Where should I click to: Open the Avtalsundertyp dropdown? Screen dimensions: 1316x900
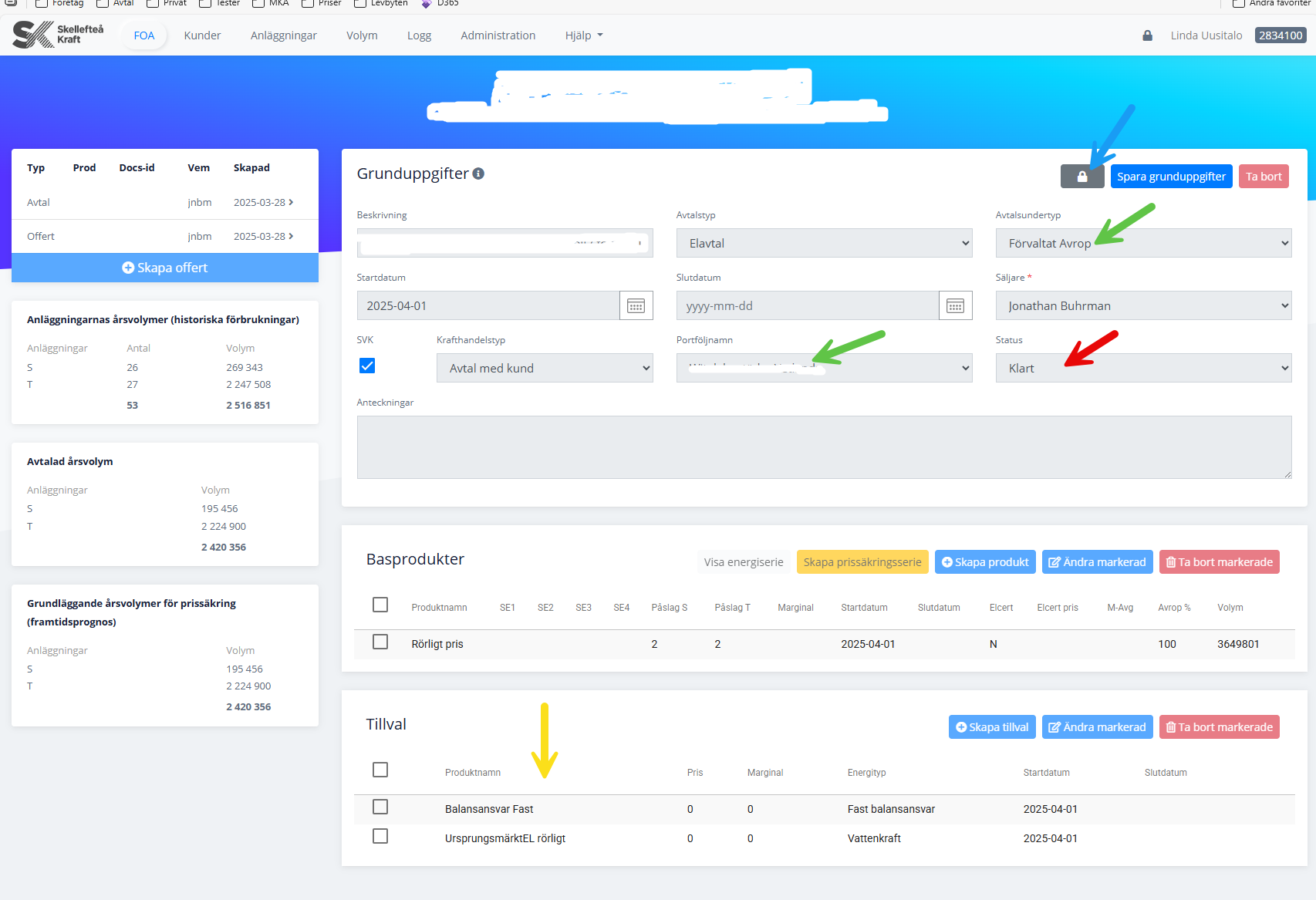pyautogui.click(x=1142, y=244)
